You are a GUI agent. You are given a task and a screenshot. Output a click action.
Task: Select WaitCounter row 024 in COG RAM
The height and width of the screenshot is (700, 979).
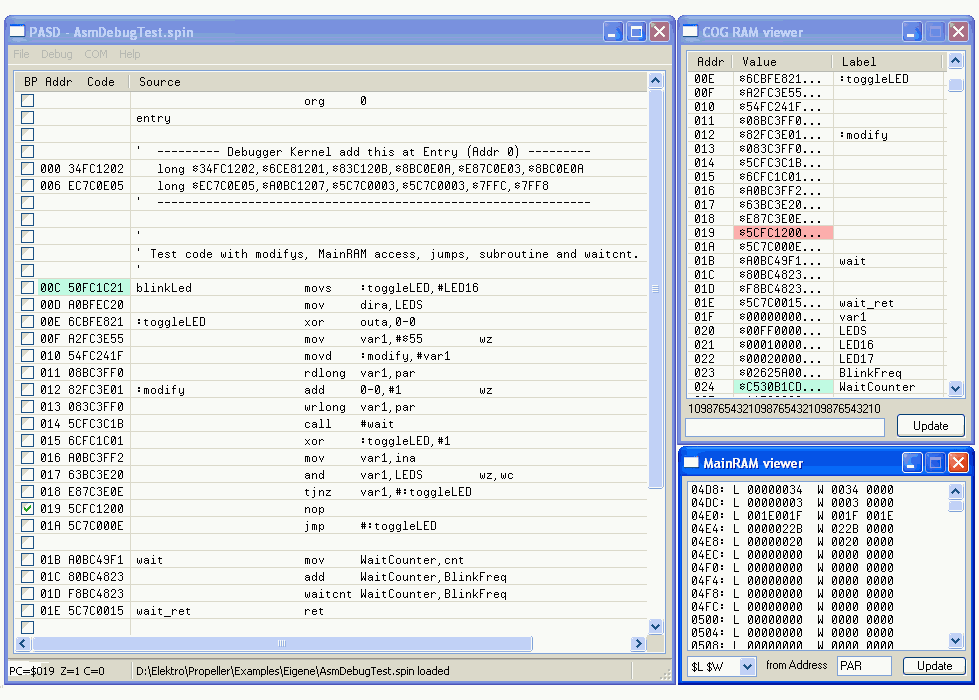coord(783,387)
